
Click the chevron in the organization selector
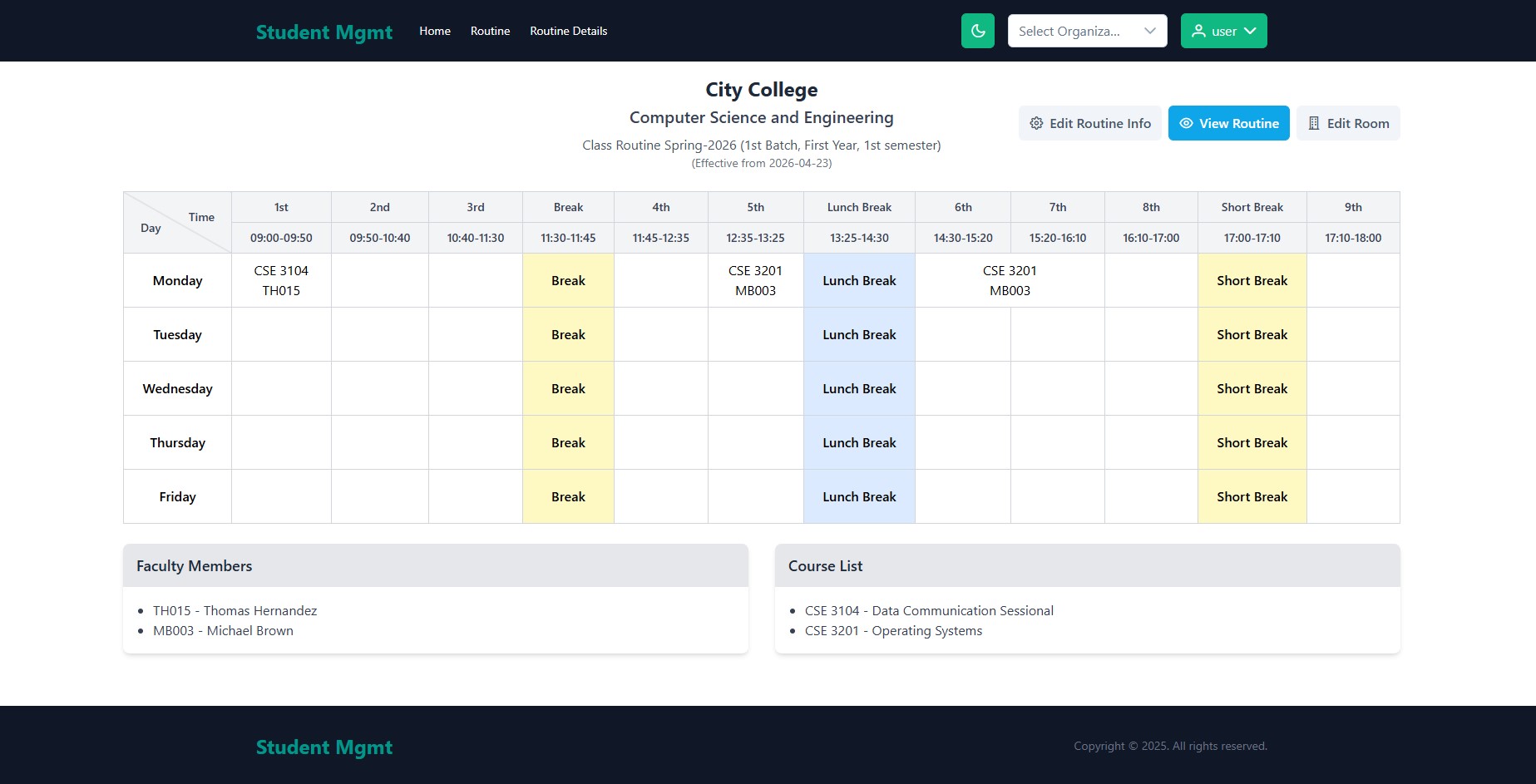pyautogui.click(x=1150, y=31)
